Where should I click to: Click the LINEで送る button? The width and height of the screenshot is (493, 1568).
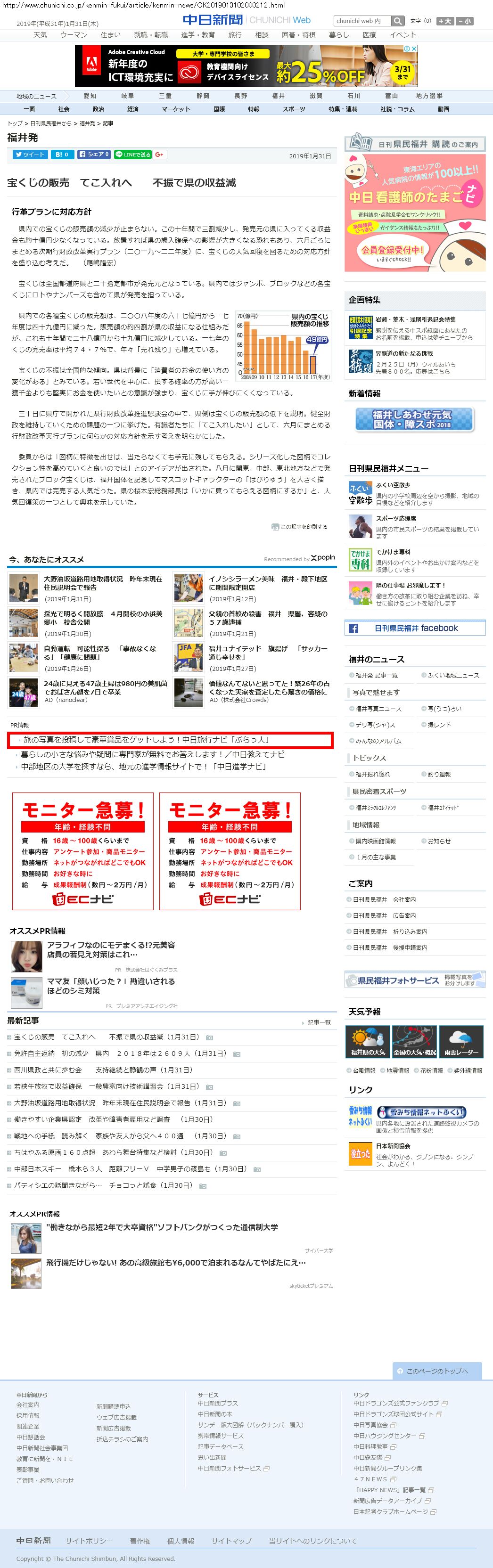point(133,155)
